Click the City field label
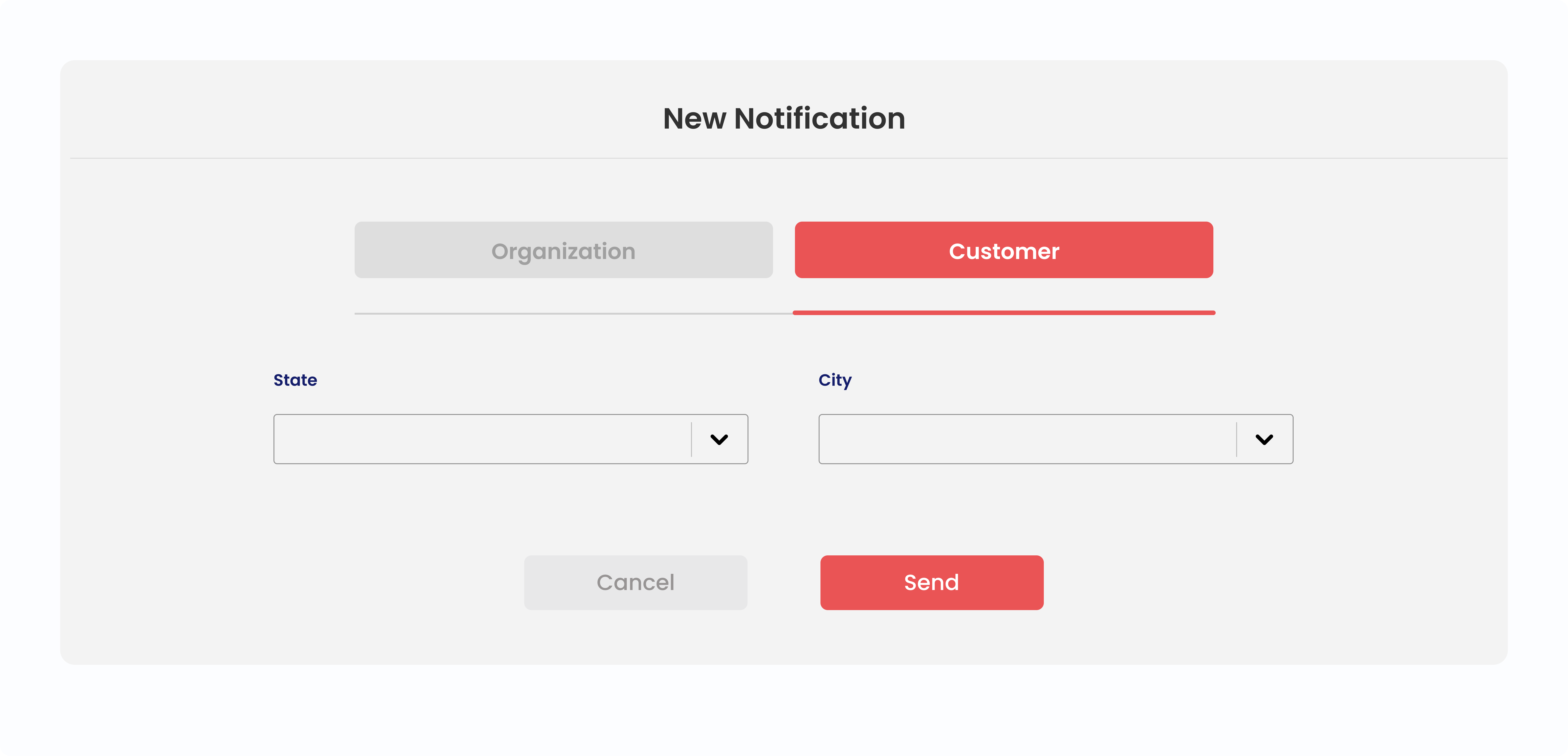This screenshot has width=1568, height=756. click(x=835, y=381)
